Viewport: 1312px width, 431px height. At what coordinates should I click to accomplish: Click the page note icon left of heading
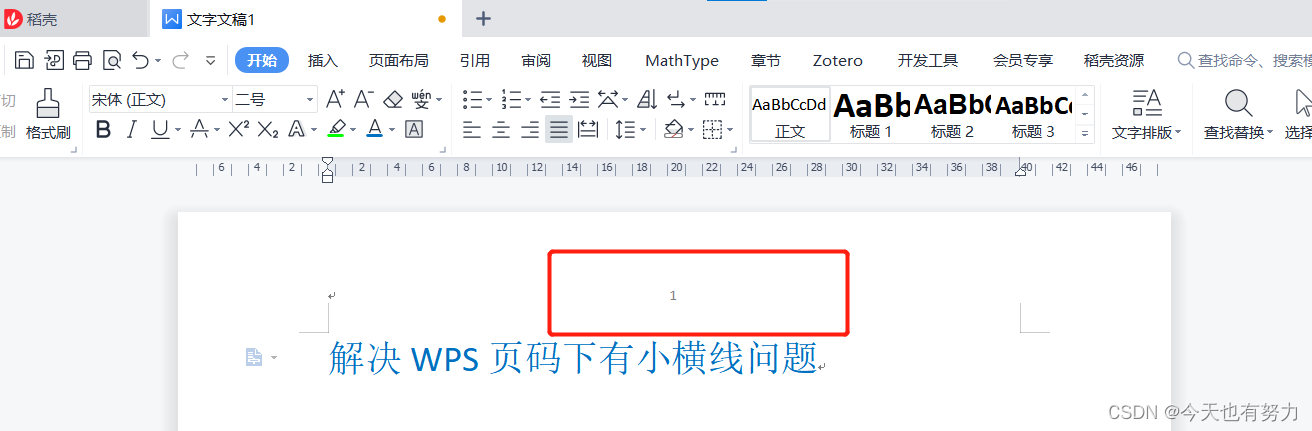(x=254, y=357)
